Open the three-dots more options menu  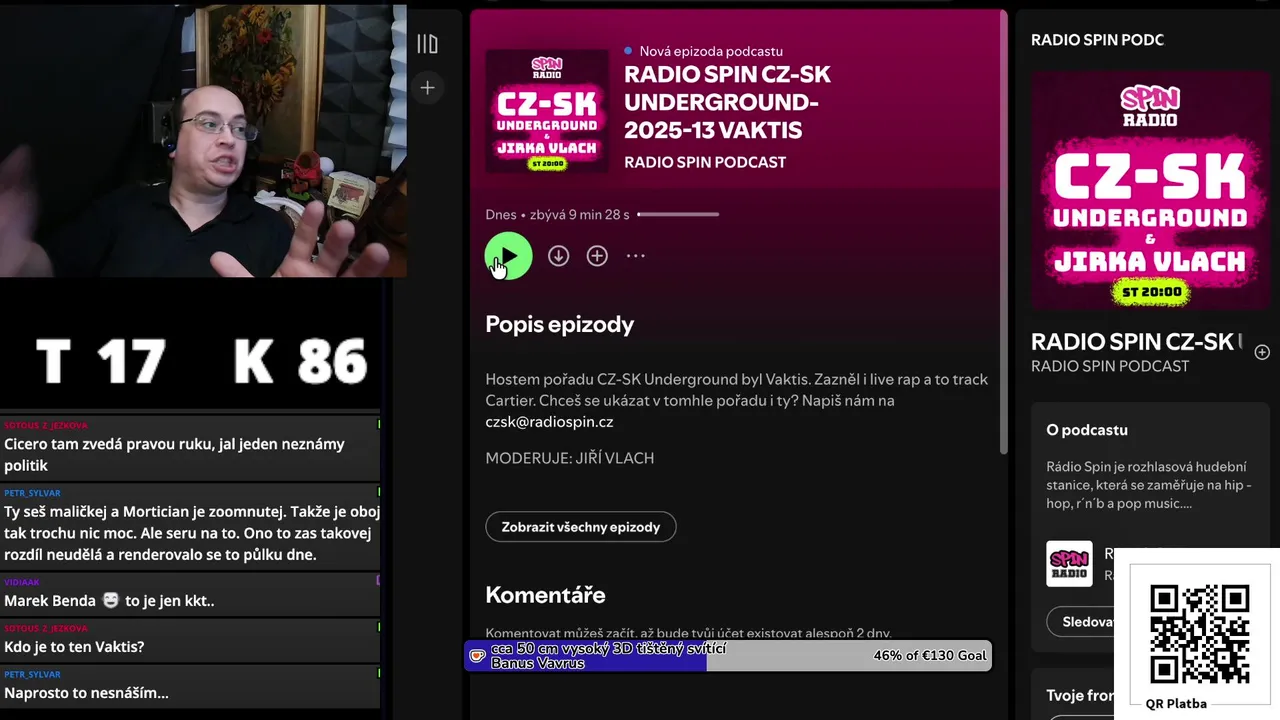[x=636, y=256]
